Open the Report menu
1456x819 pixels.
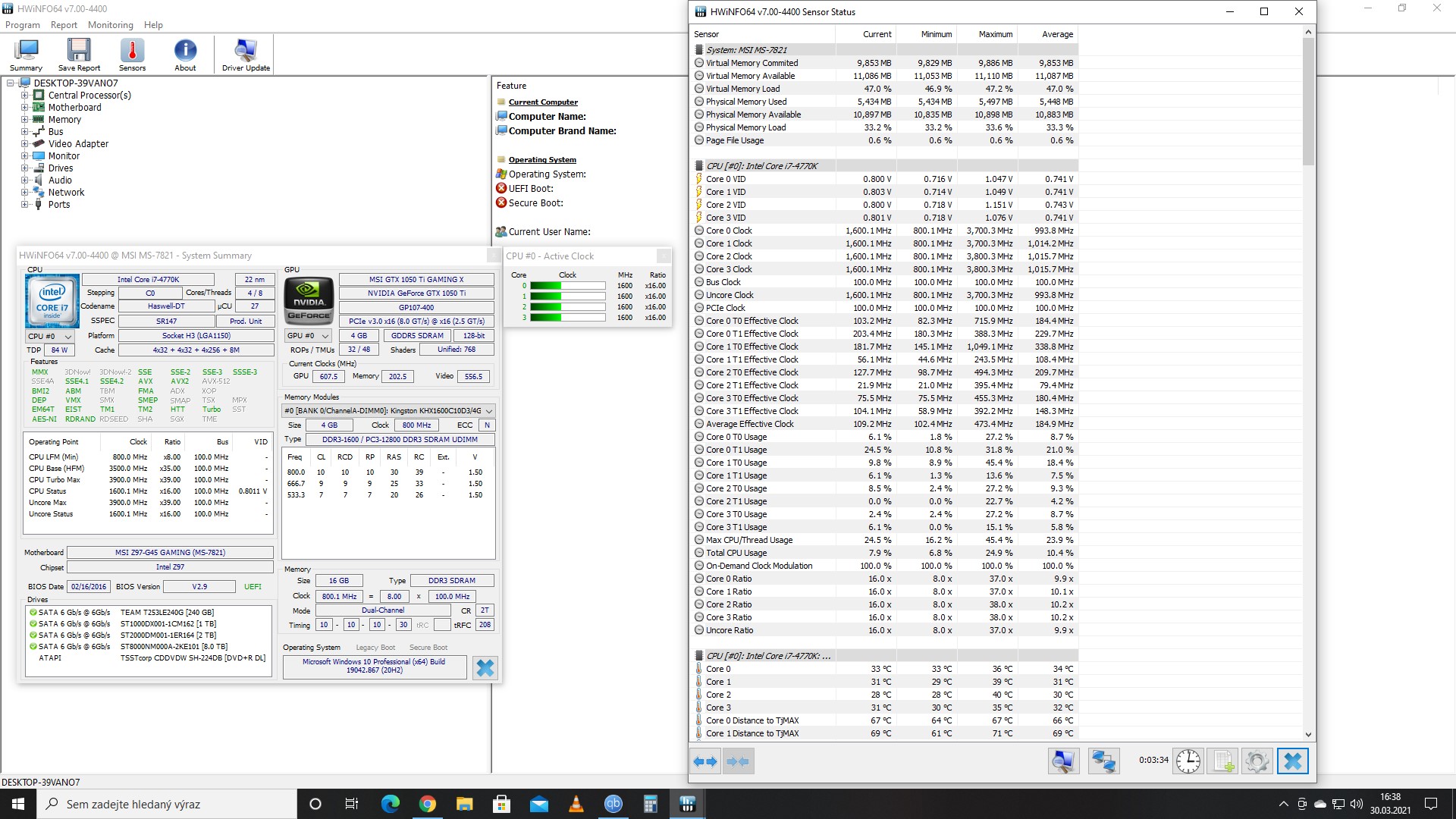click(x=64, y=25)
